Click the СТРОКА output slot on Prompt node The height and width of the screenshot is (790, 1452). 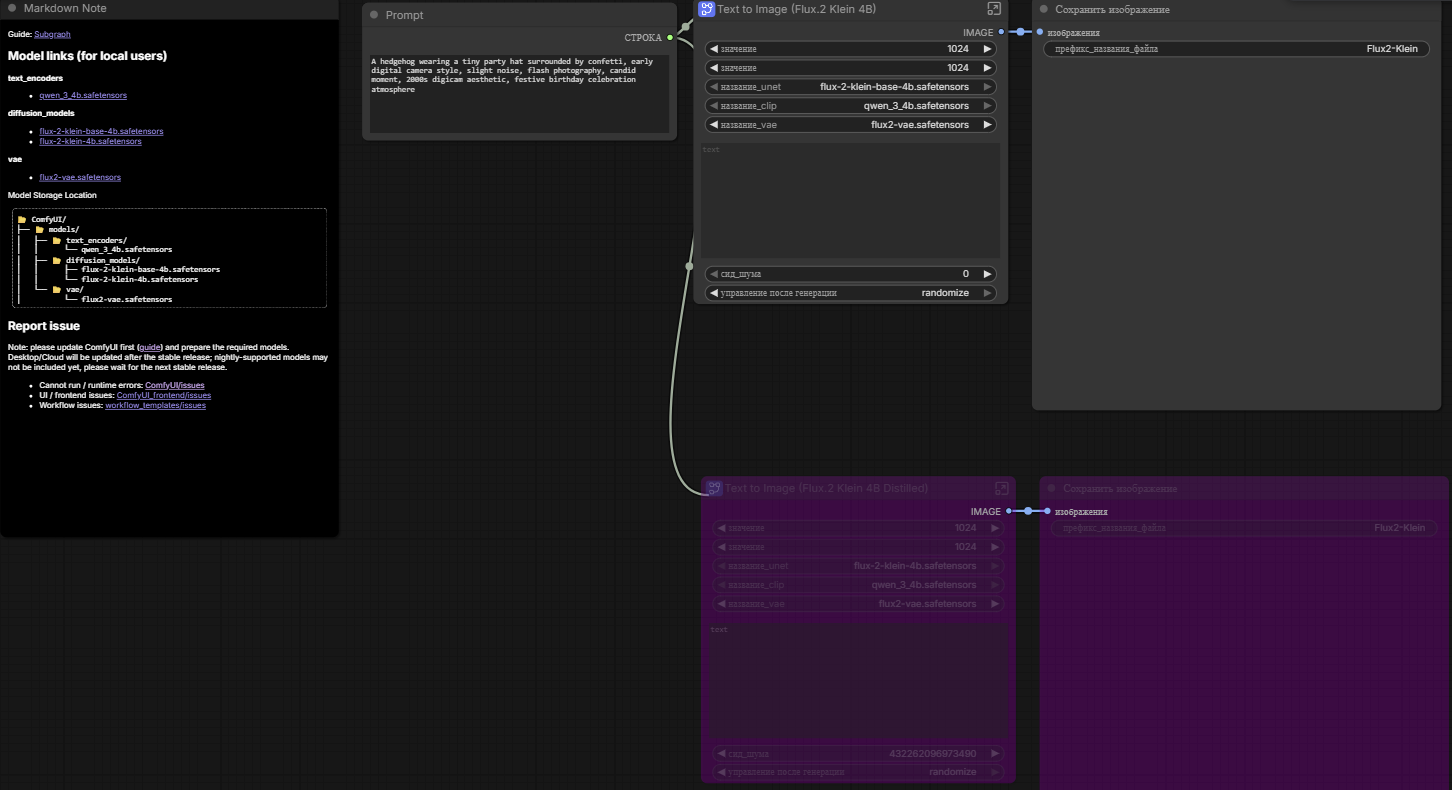click(670, 38)
